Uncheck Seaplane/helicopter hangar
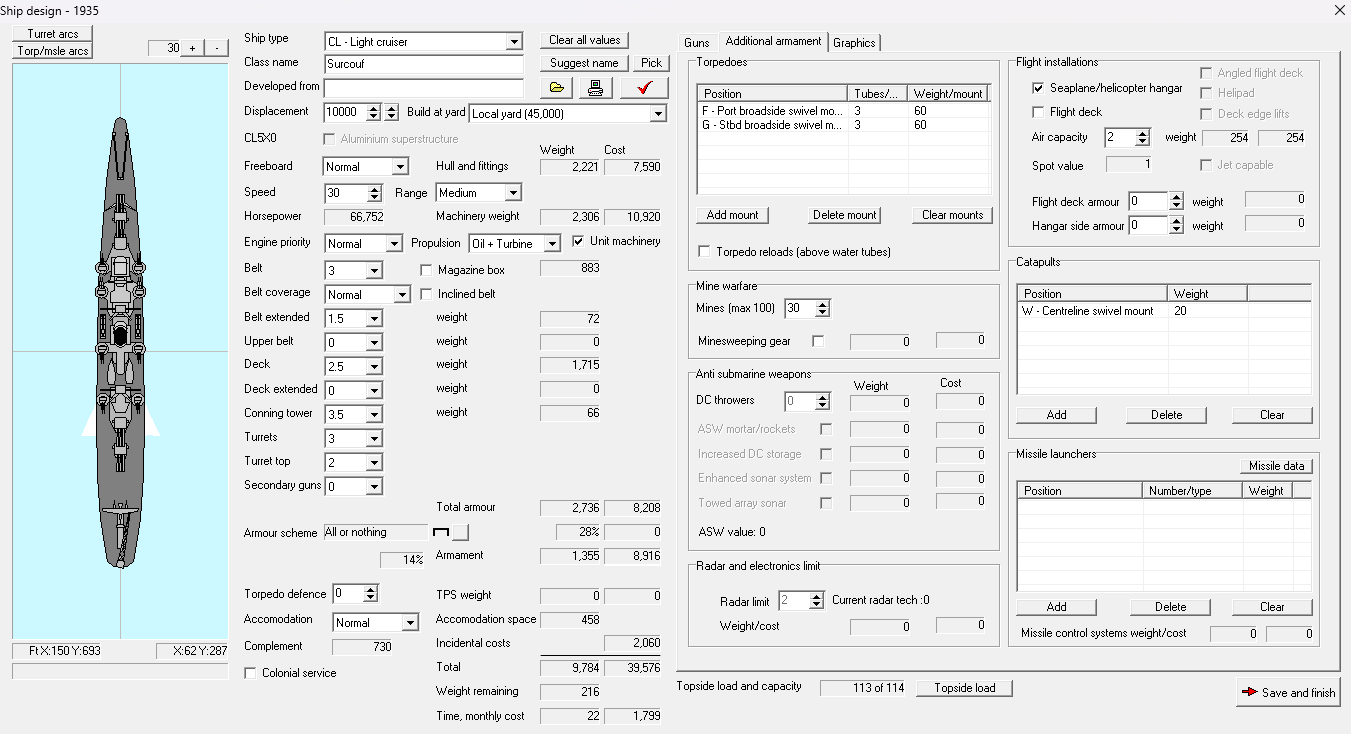 [x=1038, y=88]
